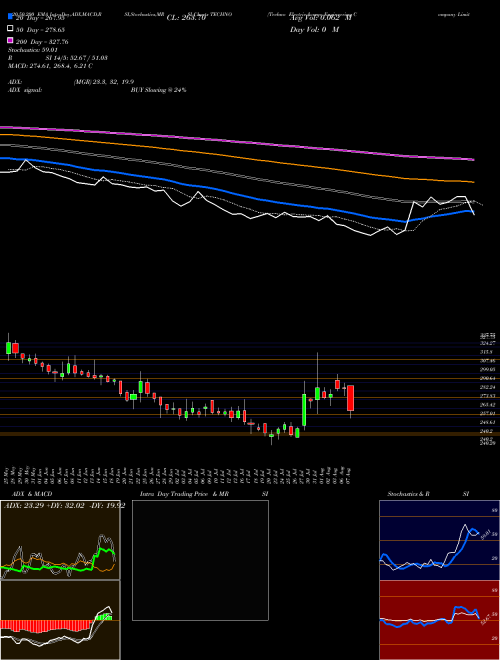Click the red RSI indicator panel

coord(439,620)
